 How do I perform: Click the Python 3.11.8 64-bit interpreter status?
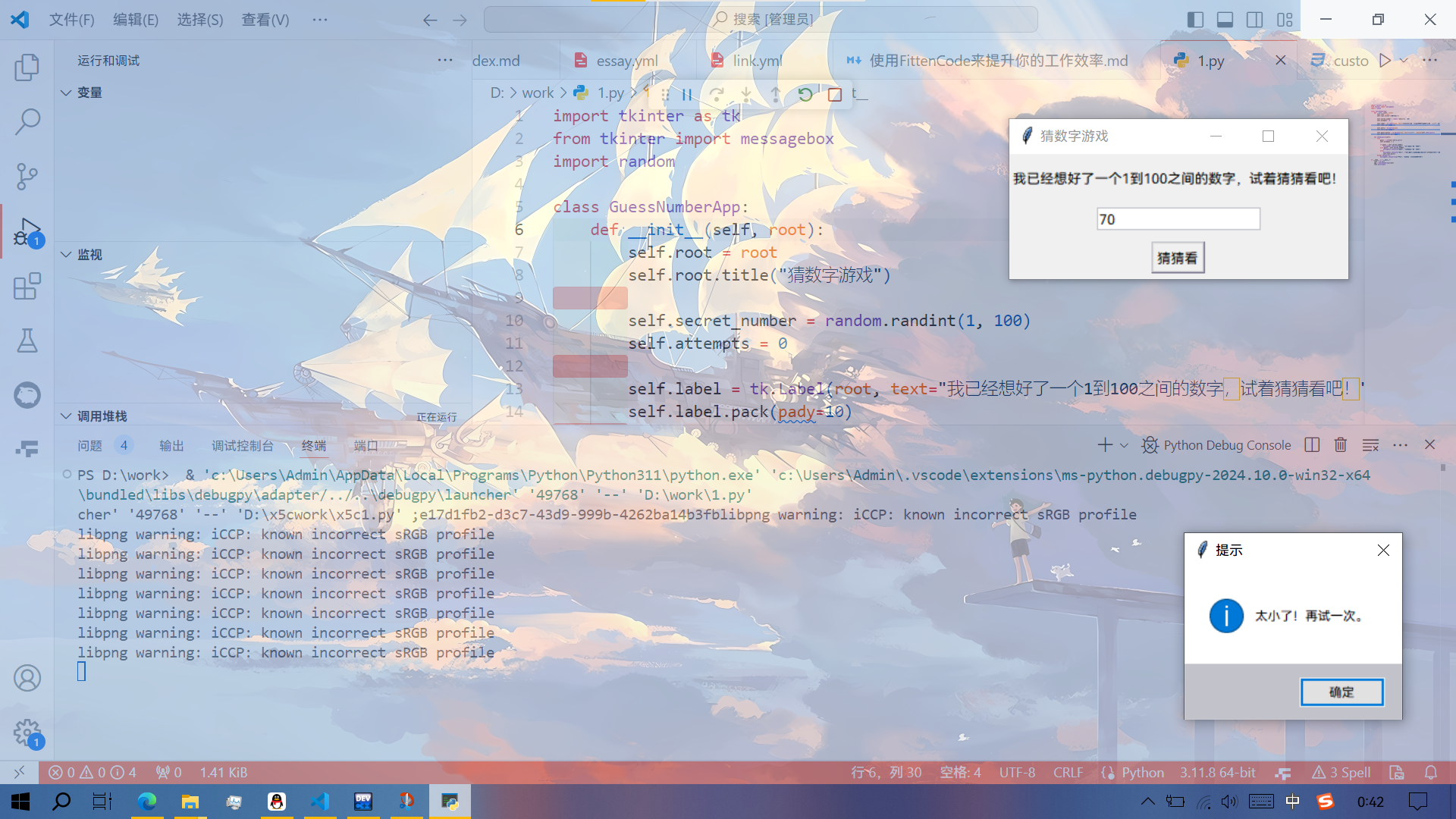pos(1217,773)
